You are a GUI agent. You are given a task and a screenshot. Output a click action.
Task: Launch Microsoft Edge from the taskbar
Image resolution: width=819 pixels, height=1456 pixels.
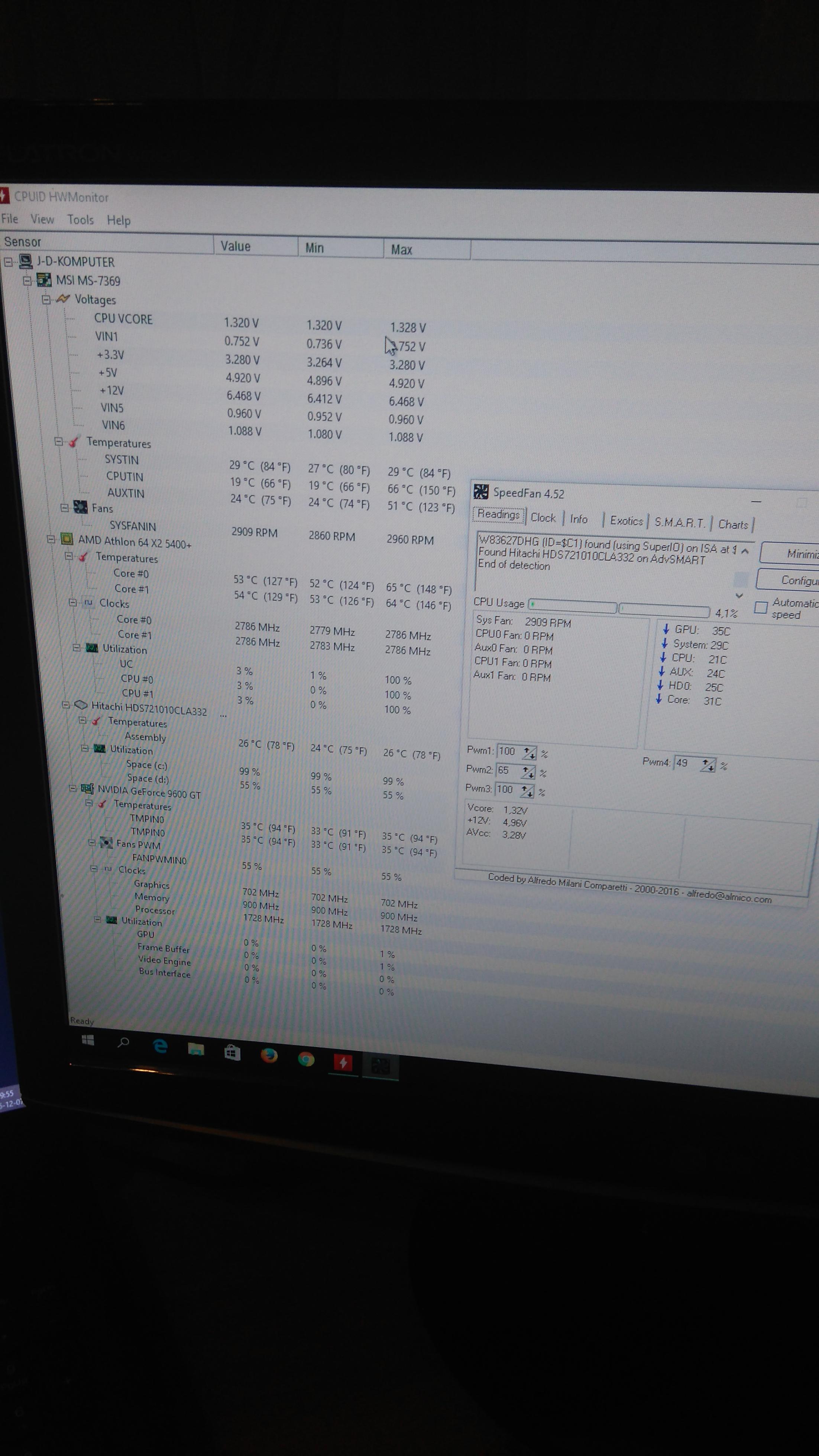coord(160,1046)
